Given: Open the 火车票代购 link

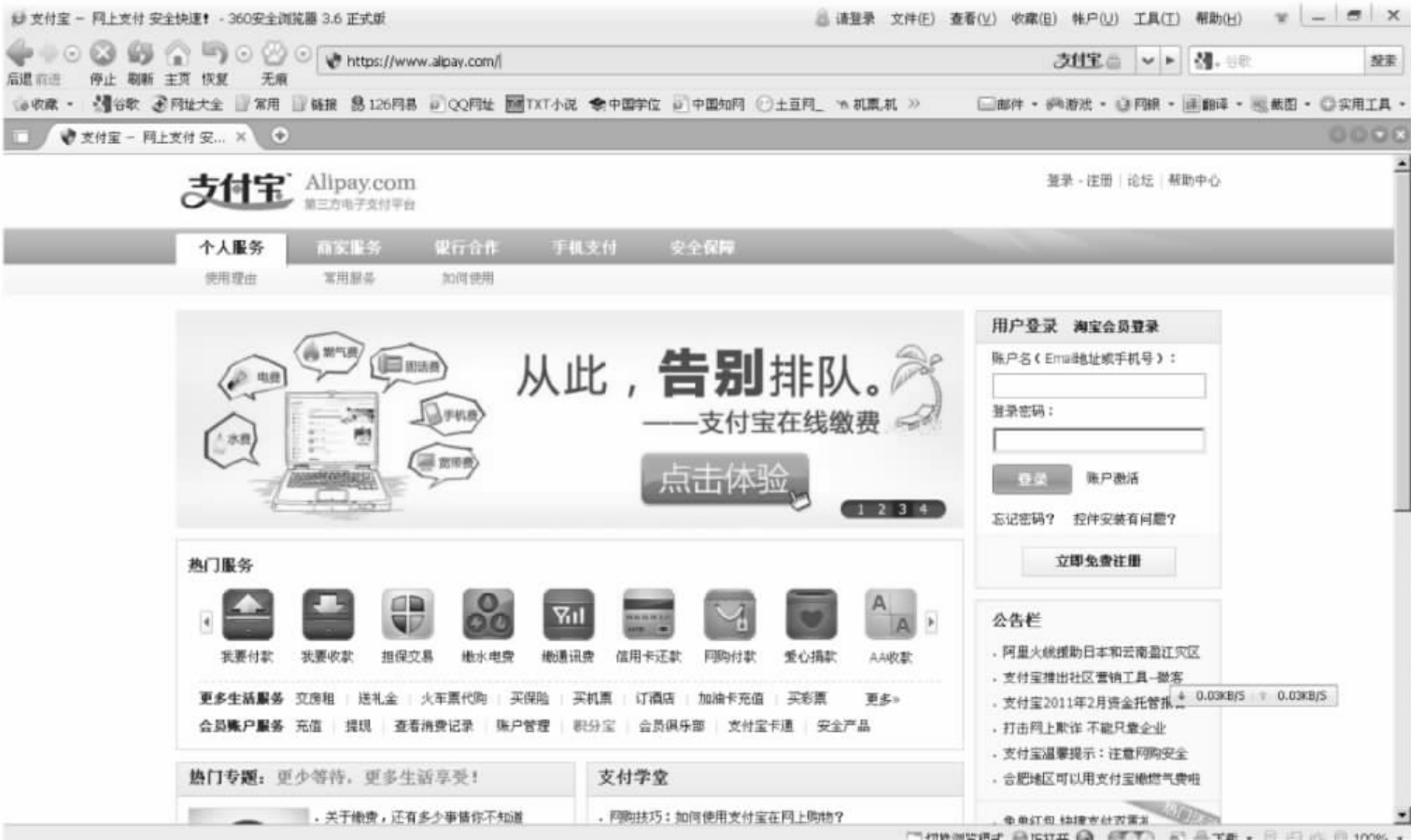Looking at the screenshot, I should (x=454, y=698).
